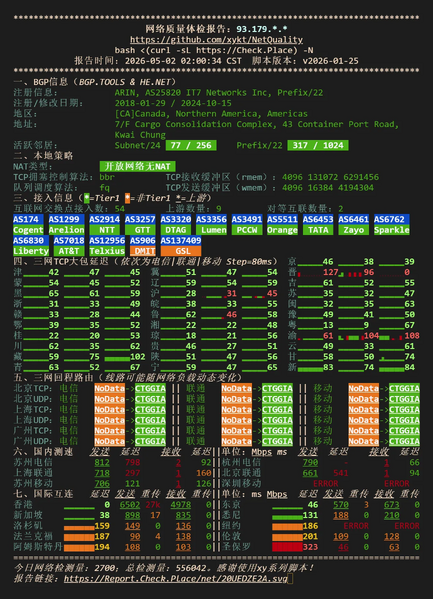
Task: Click the 开放网络无NAT badge
Action: point(138,167)
